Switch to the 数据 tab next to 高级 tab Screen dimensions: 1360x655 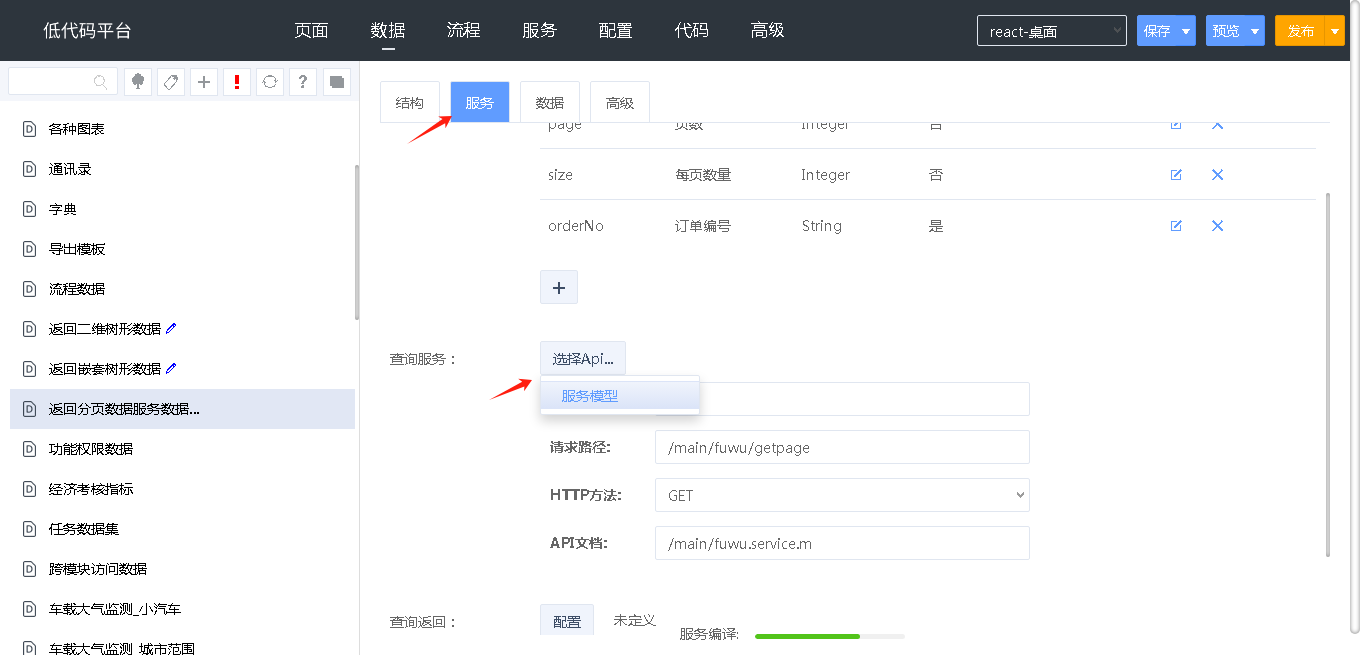[550, 102]
